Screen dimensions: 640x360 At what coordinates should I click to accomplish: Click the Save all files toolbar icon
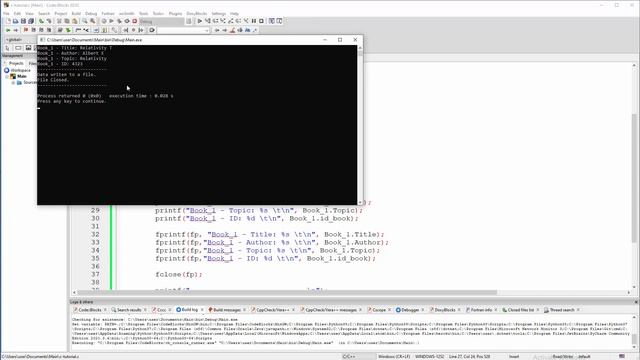[x=31, y=21]
